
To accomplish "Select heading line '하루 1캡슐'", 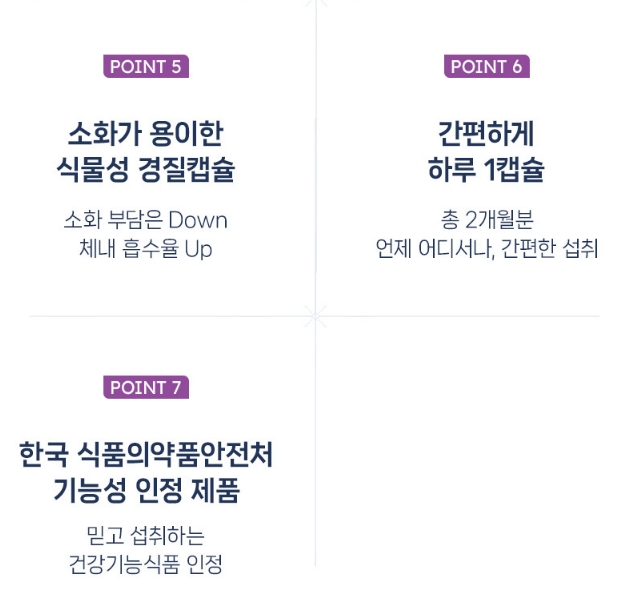I will pos(486,169).
